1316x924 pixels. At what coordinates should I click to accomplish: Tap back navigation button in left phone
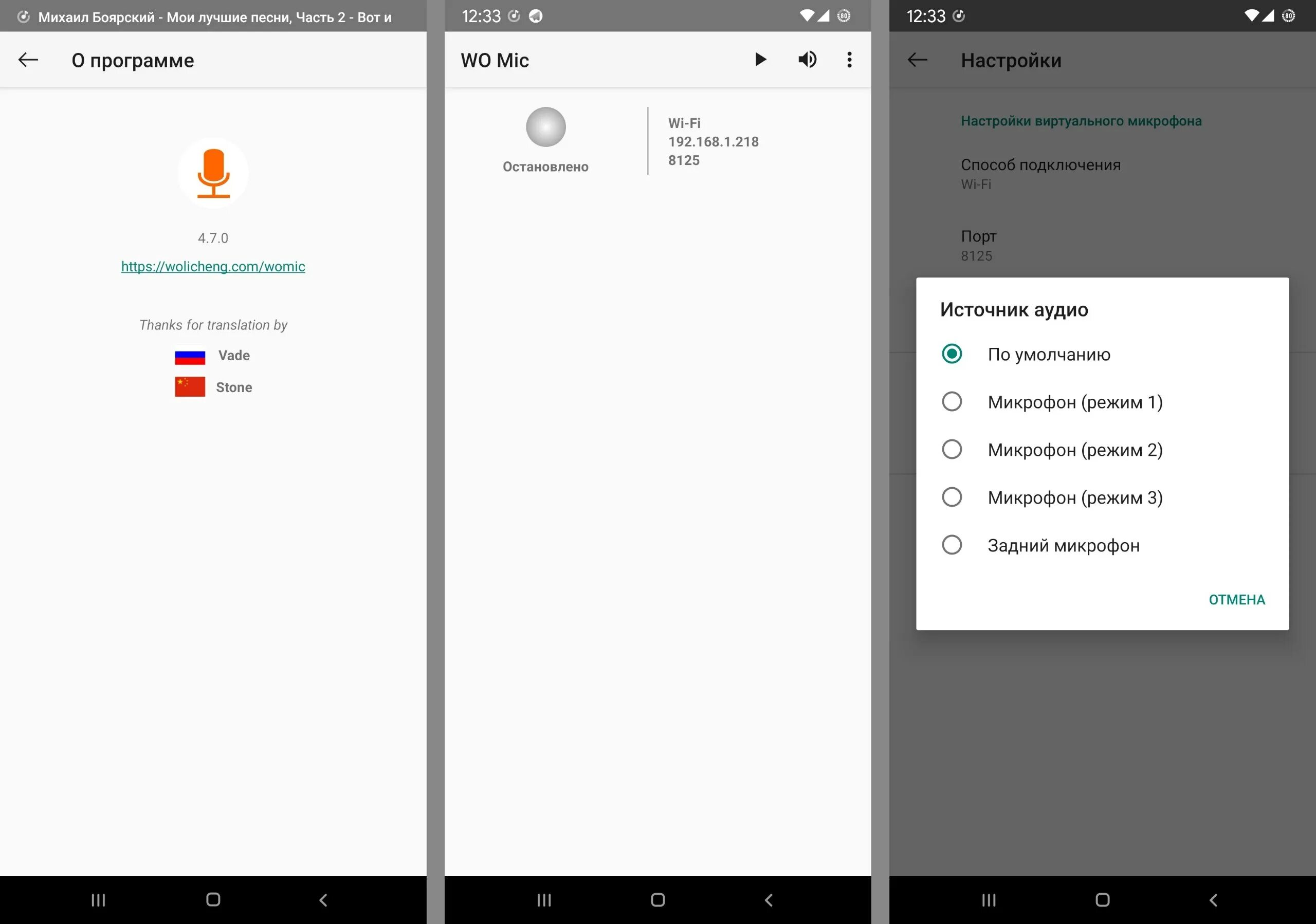323,900
